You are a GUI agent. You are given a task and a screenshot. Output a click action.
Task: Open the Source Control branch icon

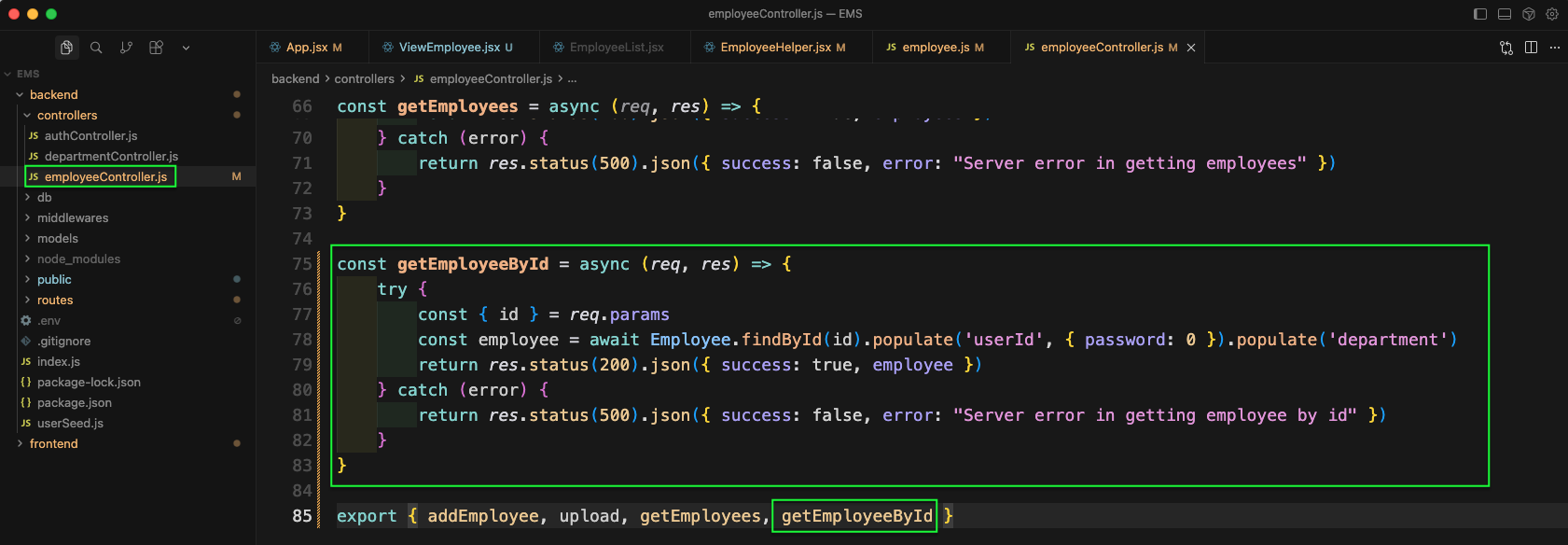click(126, 48)
